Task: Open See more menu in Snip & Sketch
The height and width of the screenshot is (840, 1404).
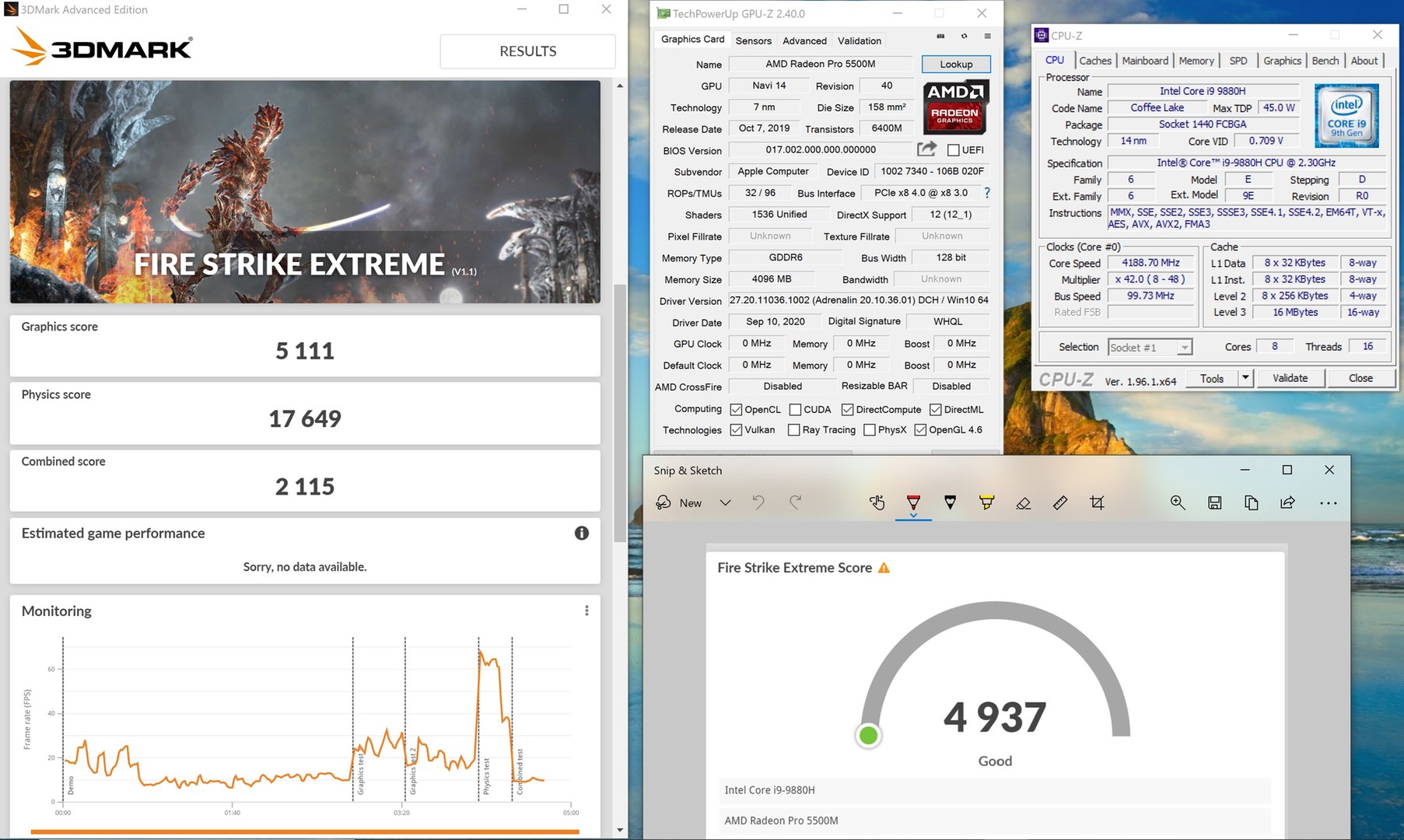Action: [1329, 503]
